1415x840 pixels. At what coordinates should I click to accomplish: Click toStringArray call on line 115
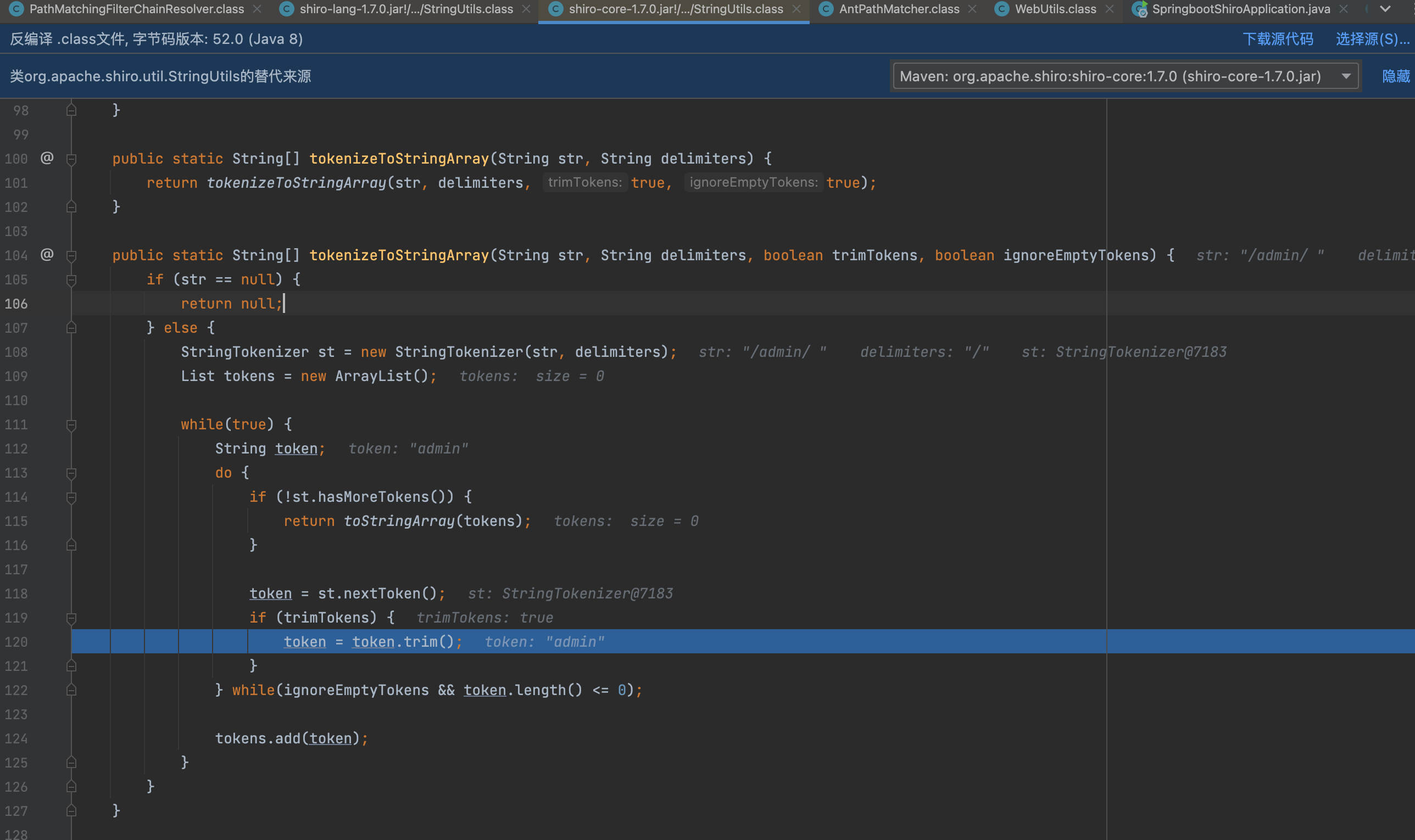[399, 521]
